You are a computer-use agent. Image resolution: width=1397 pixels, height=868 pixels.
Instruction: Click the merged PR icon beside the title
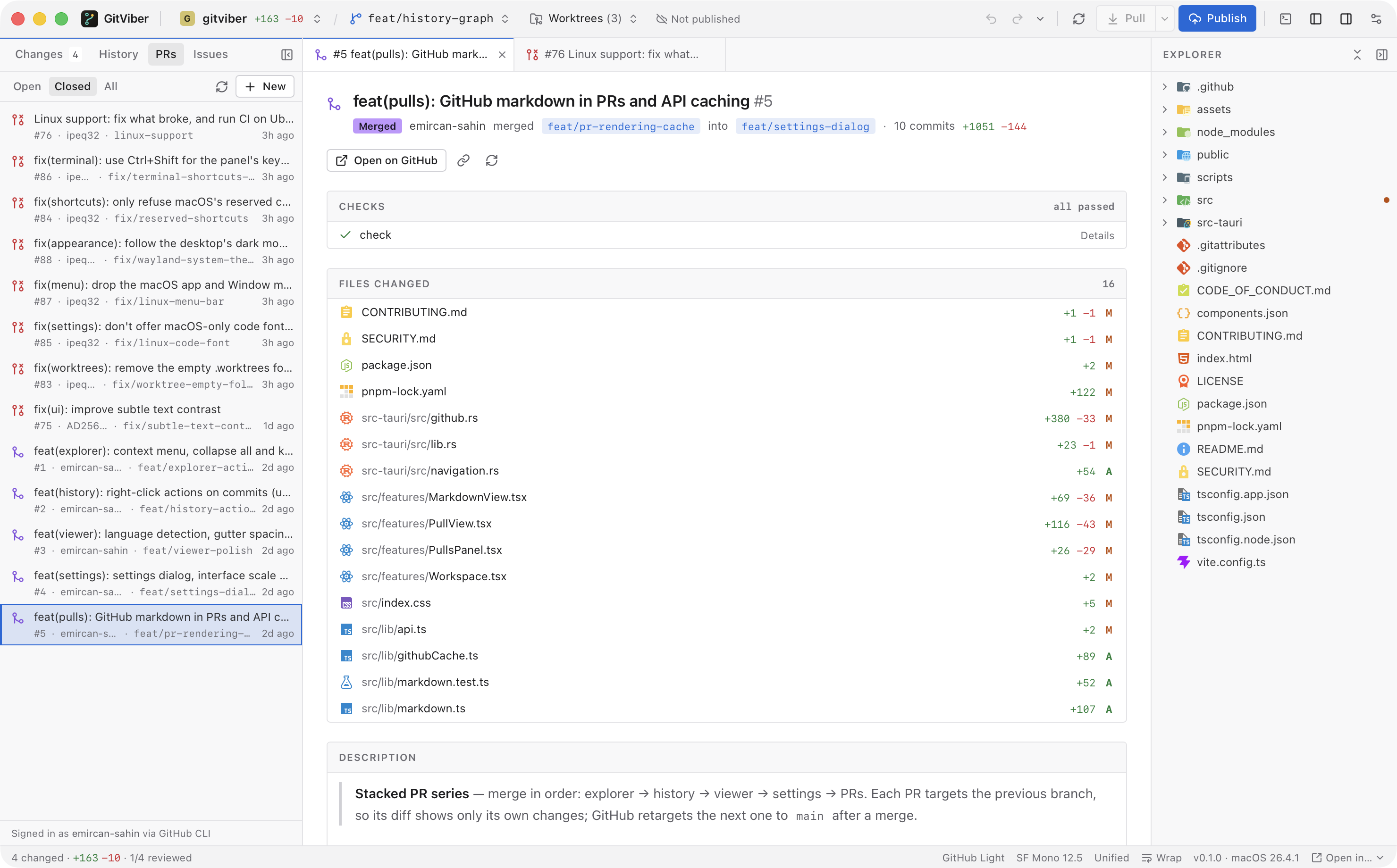334,103
